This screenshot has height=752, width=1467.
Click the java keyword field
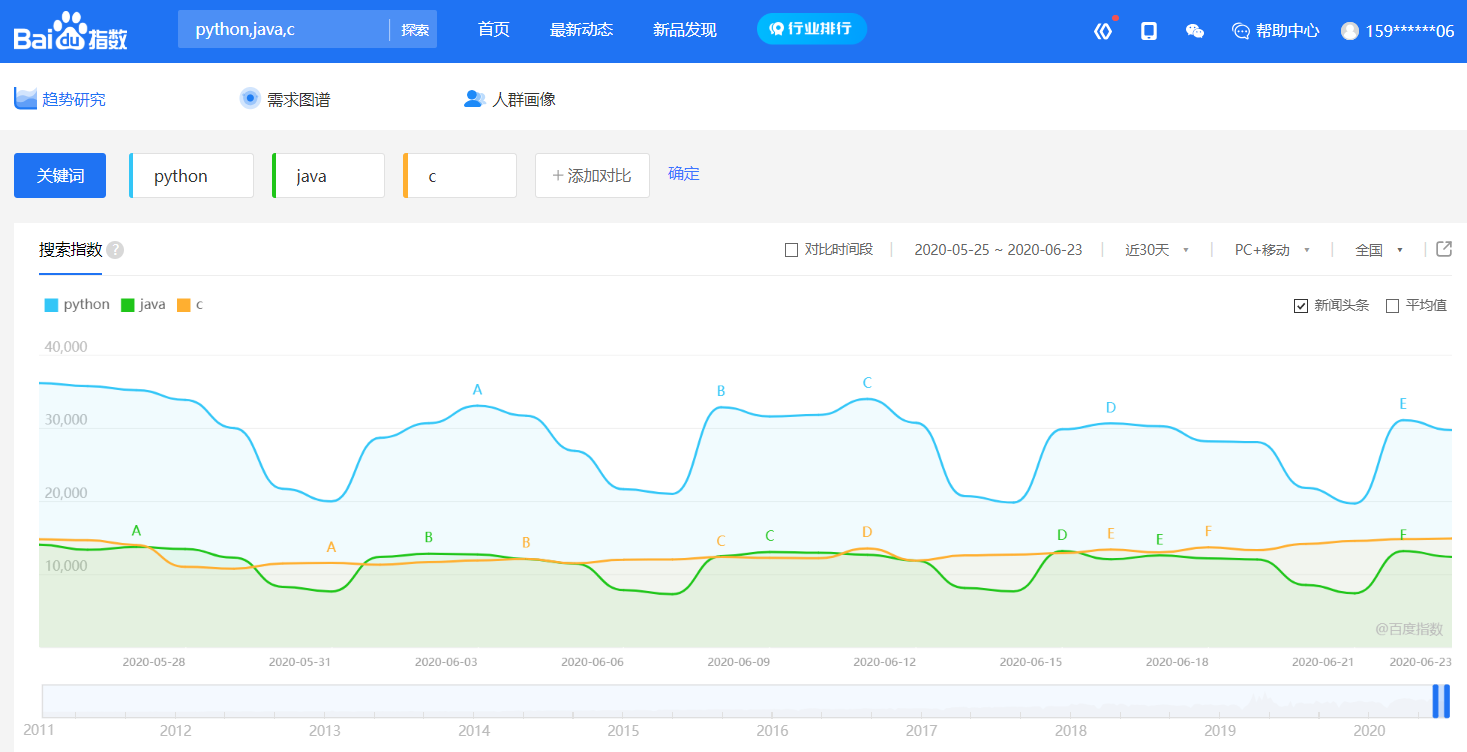pyautogui.click(x=329, y=176)
